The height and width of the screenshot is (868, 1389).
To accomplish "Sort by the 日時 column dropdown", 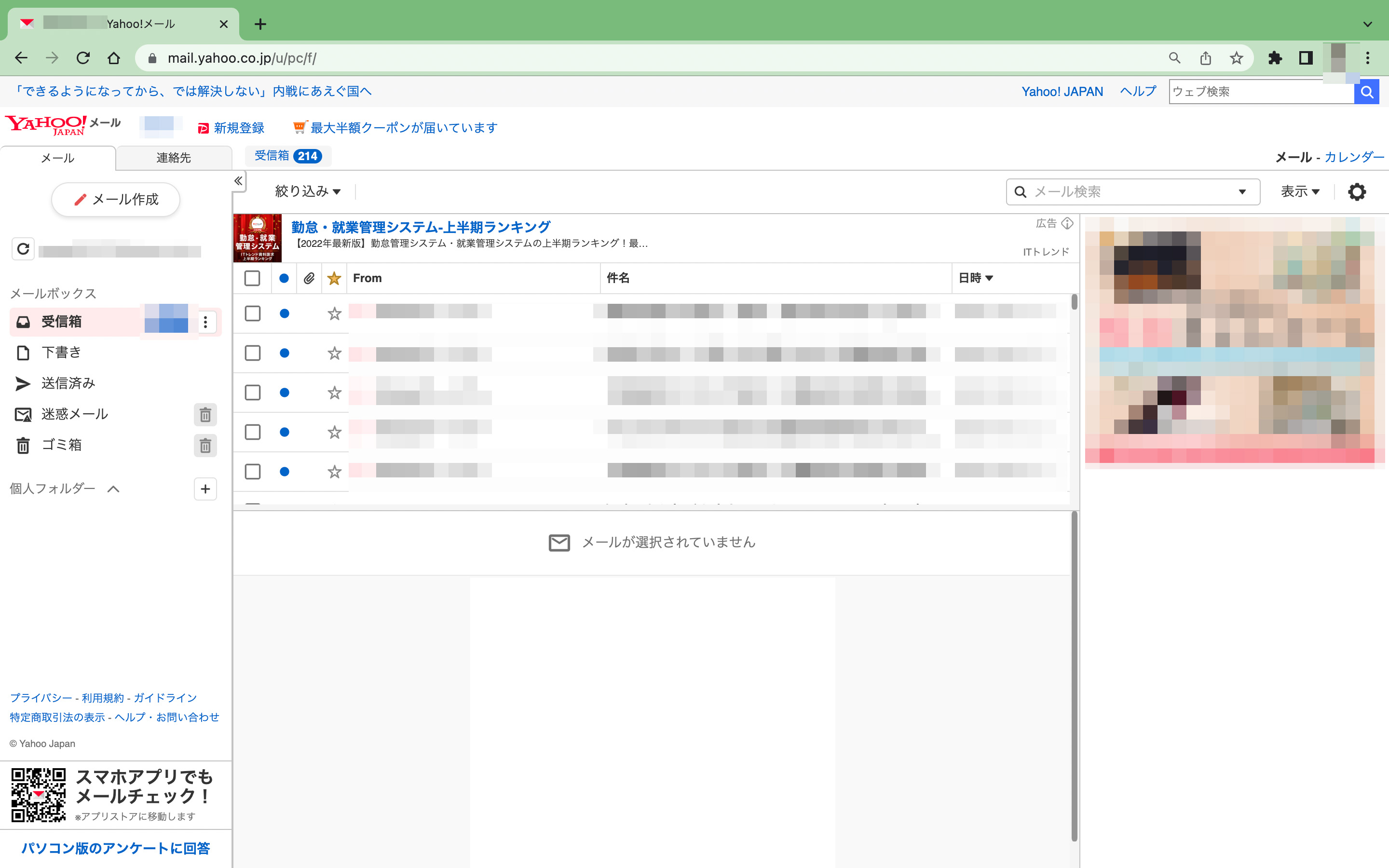I will click(976, 278).
